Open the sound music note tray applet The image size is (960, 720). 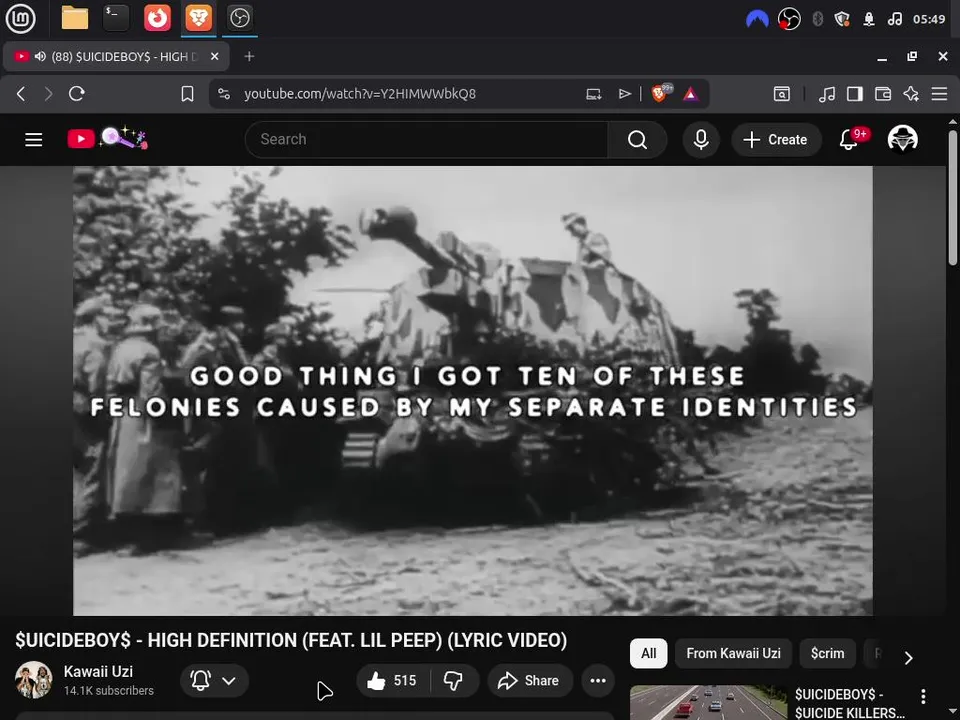[894, 19]
